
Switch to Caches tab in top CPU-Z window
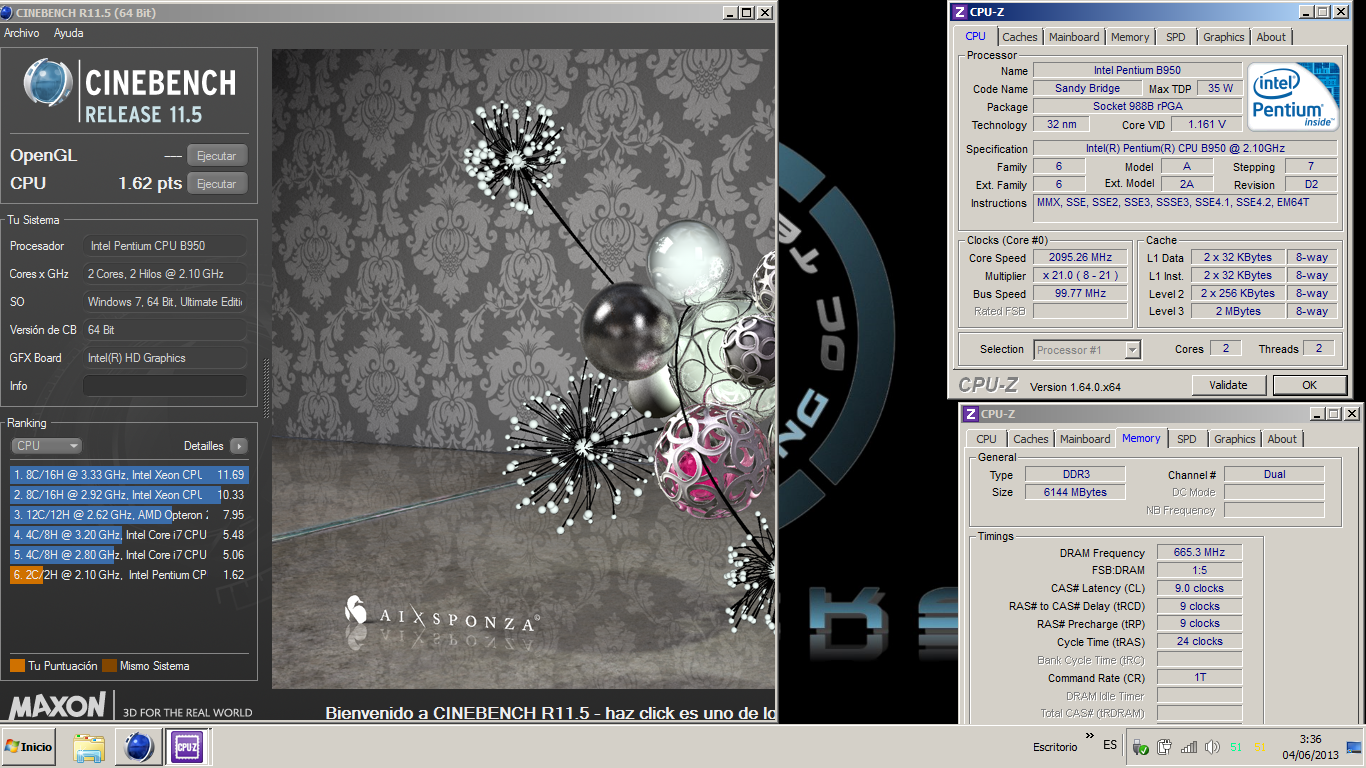1020,37
